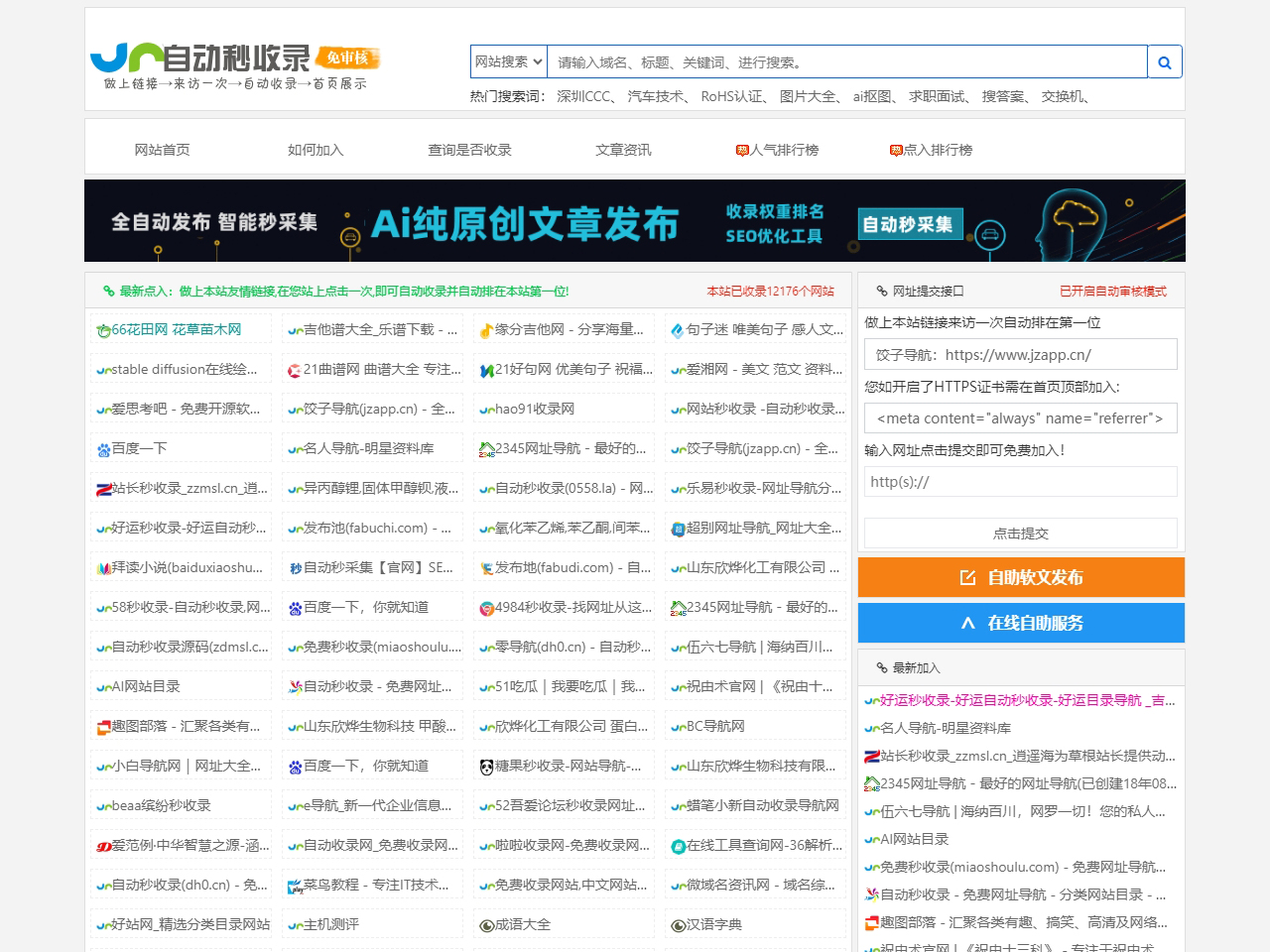Click the Ai纯原创文章发布 banner

click(635, 221)
